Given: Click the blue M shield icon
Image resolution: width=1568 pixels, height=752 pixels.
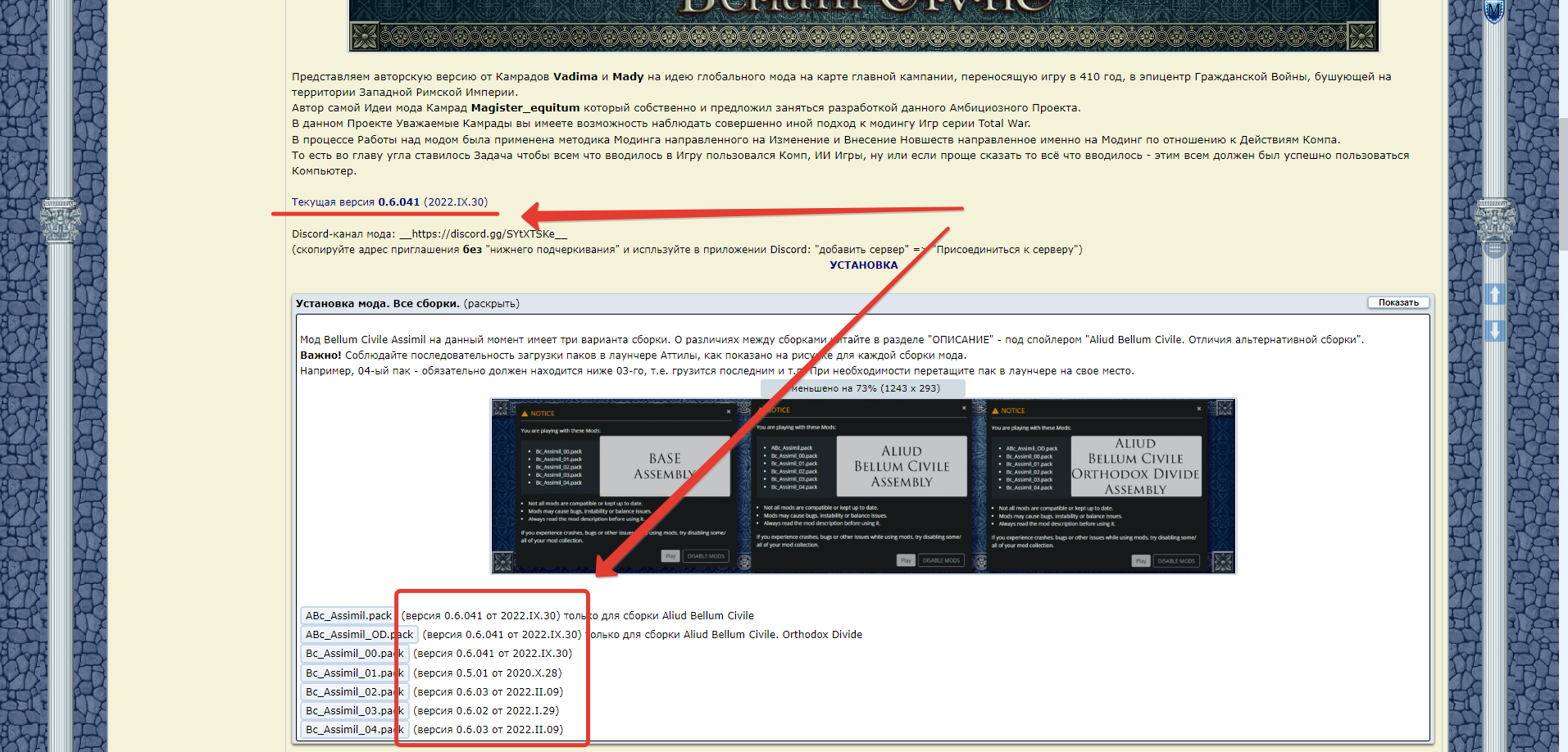Looking at the screenshot, I should point(1494,11).
